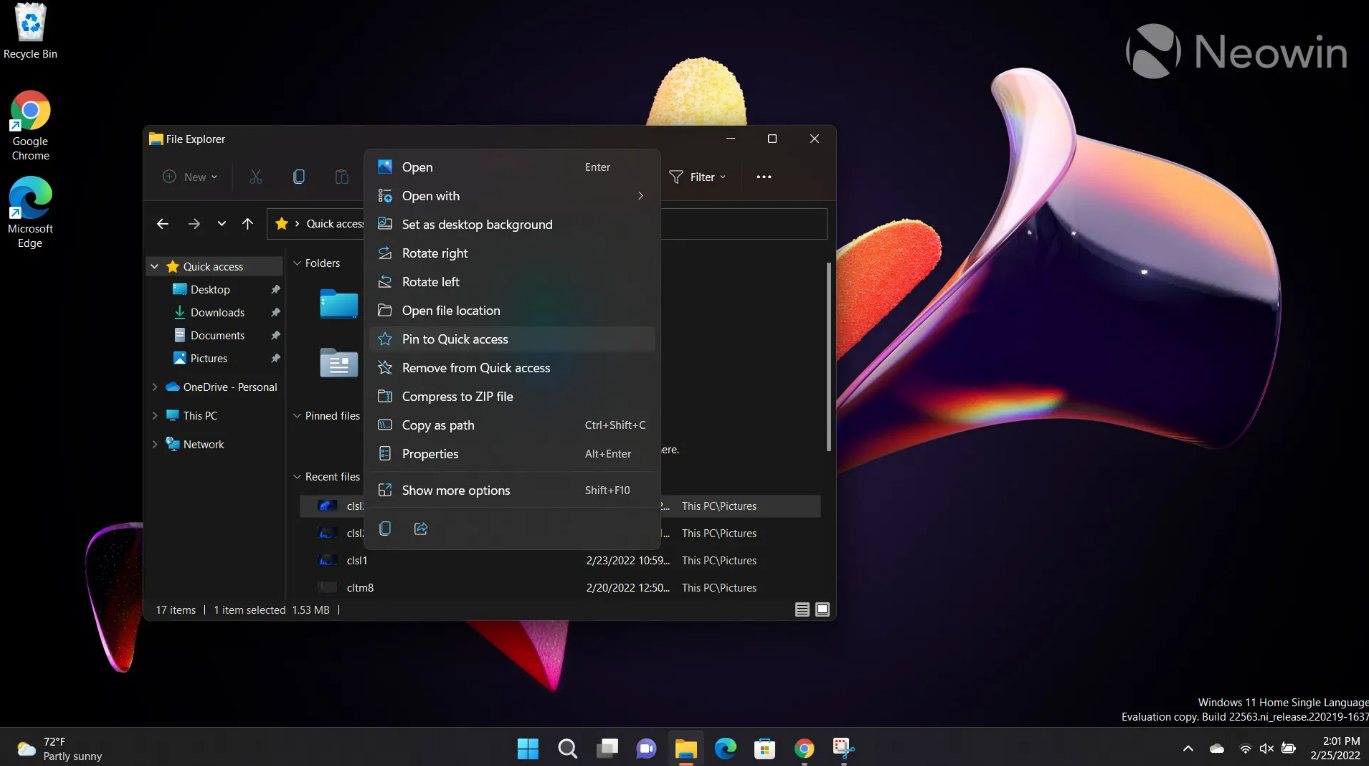Copy the file using the context menu copy icon
Viewport: 1369px width, 766px height.
385,528
